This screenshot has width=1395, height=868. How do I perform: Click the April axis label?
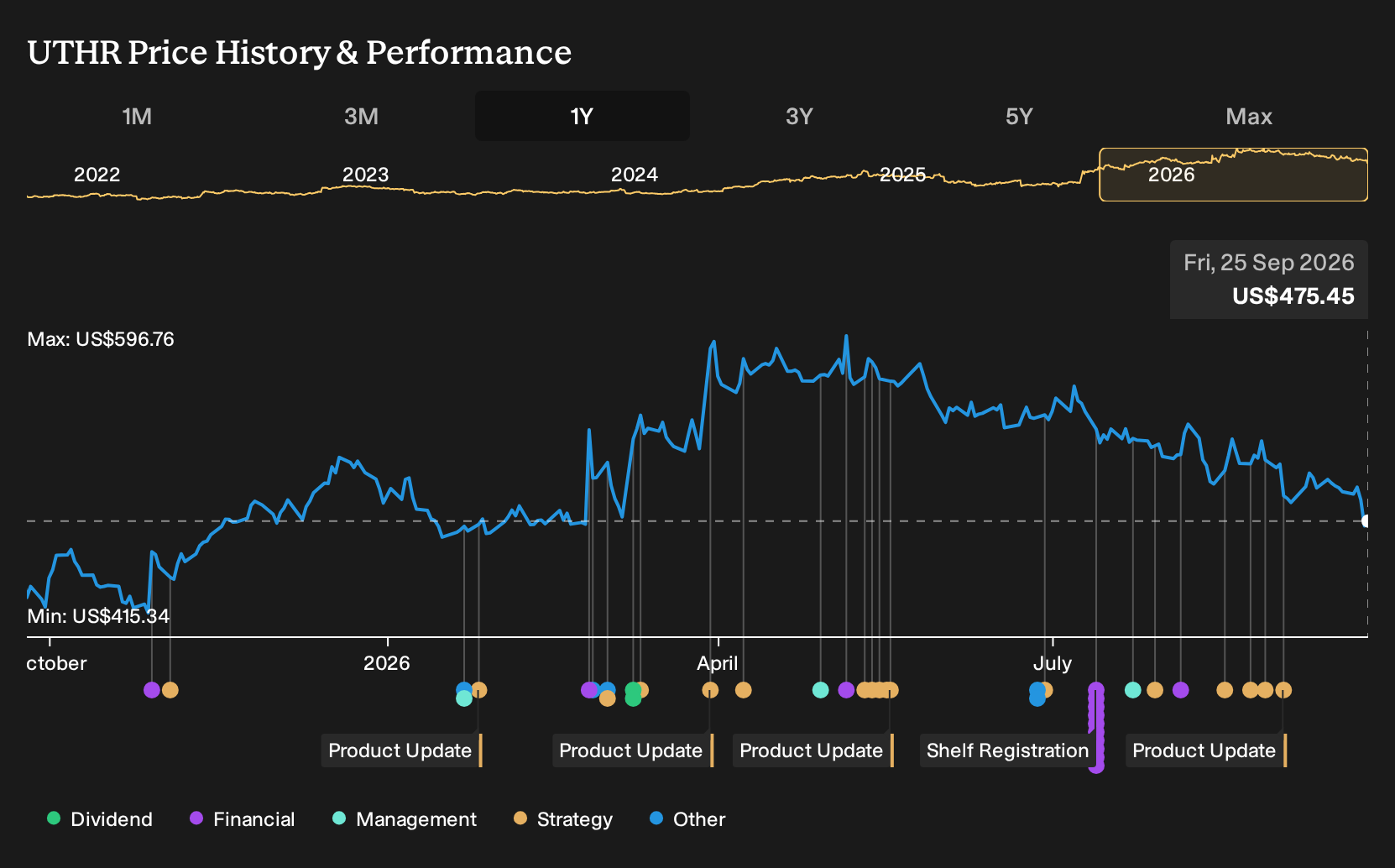click(x=718, y=663)
